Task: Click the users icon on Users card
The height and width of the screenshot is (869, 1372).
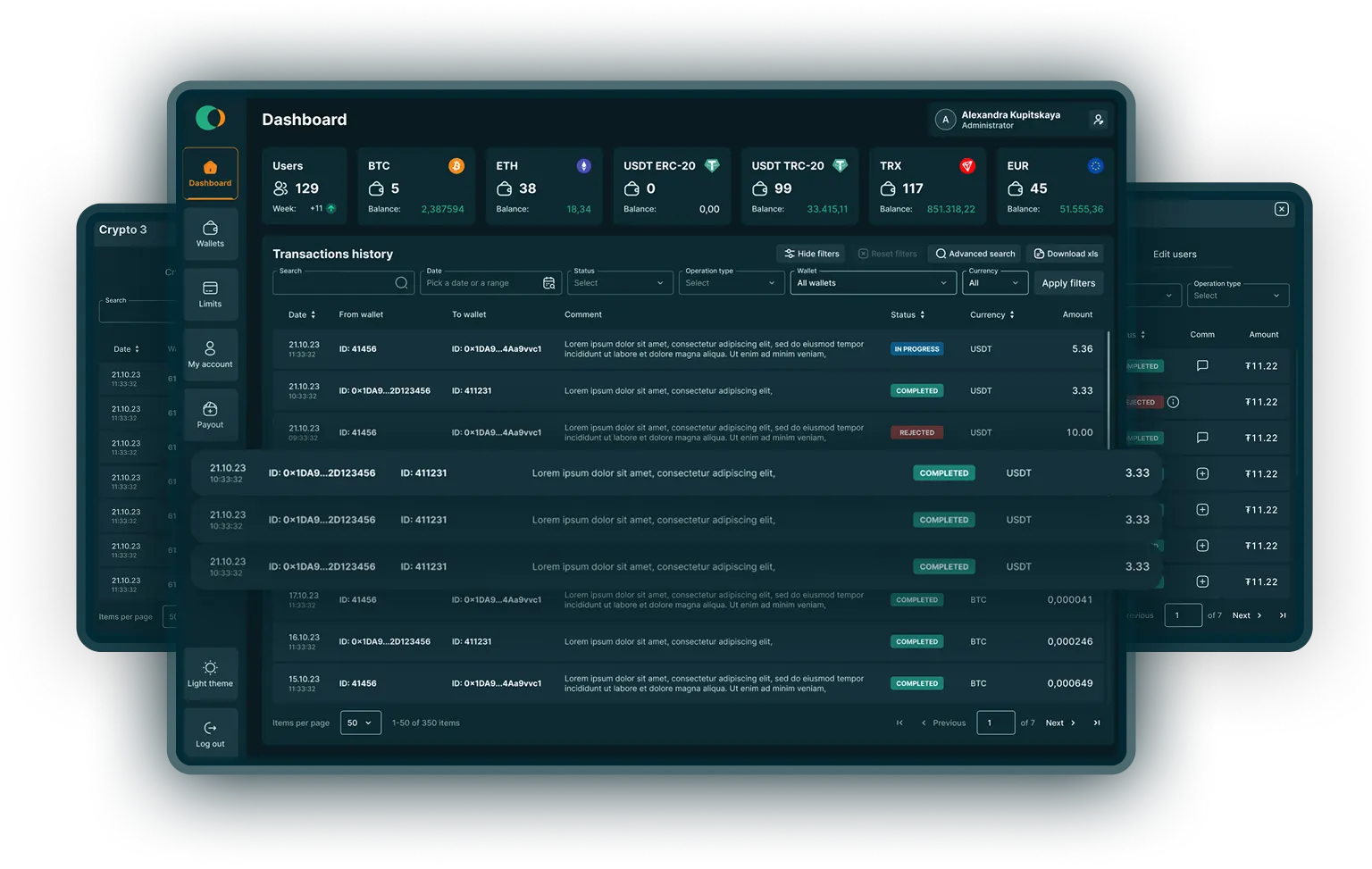Action: coord(280,188)
